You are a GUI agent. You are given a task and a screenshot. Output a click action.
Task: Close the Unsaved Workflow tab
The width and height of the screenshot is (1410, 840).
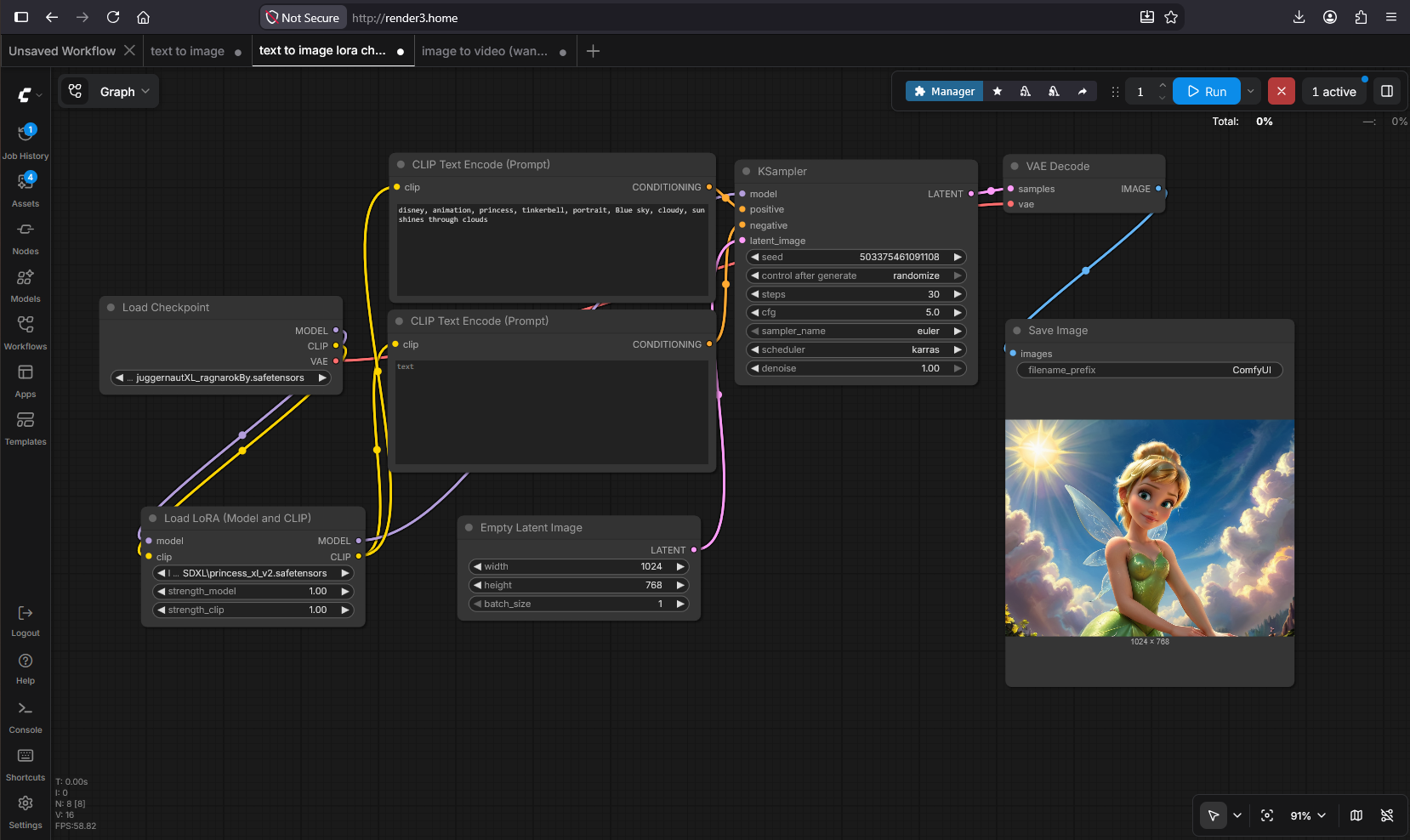click(129, 50)
